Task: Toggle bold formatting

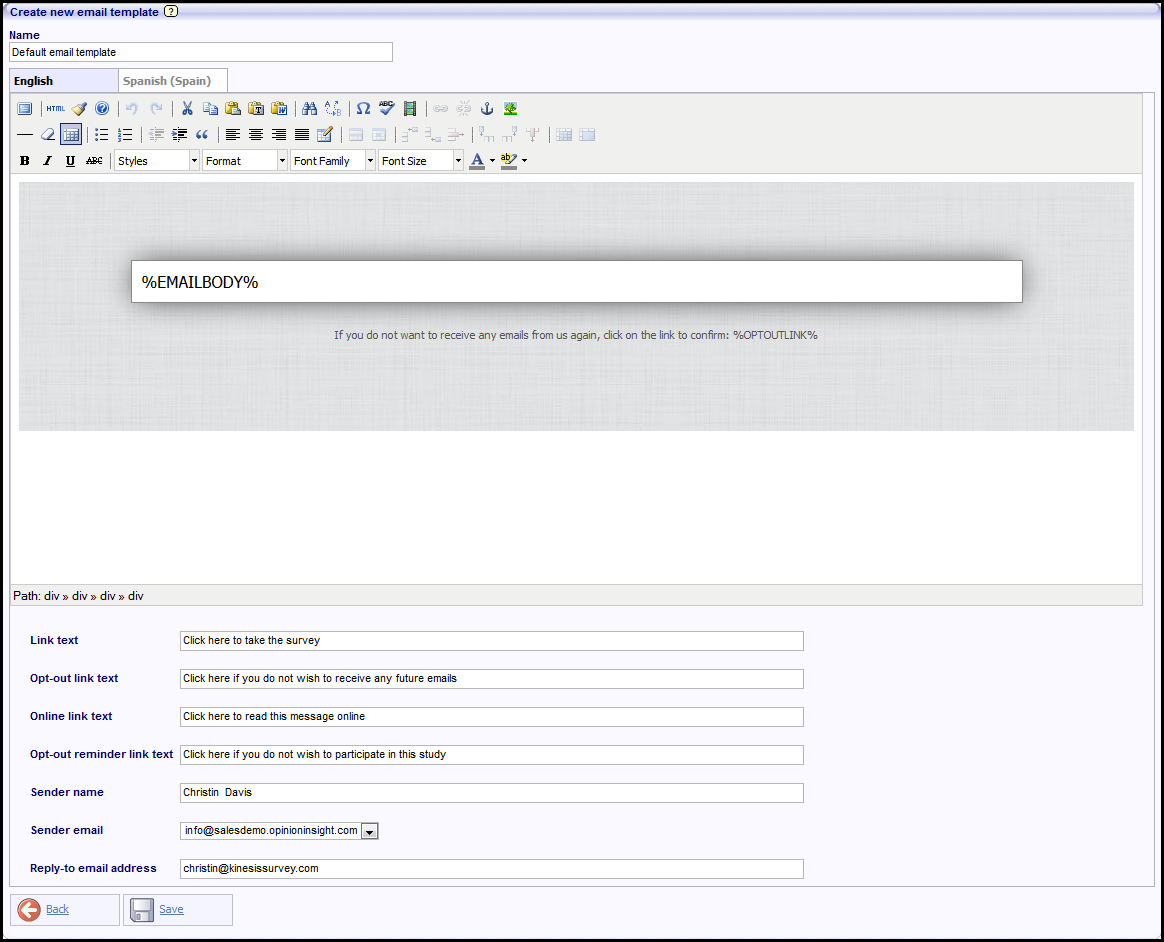Action: click(x=24, y=160)
